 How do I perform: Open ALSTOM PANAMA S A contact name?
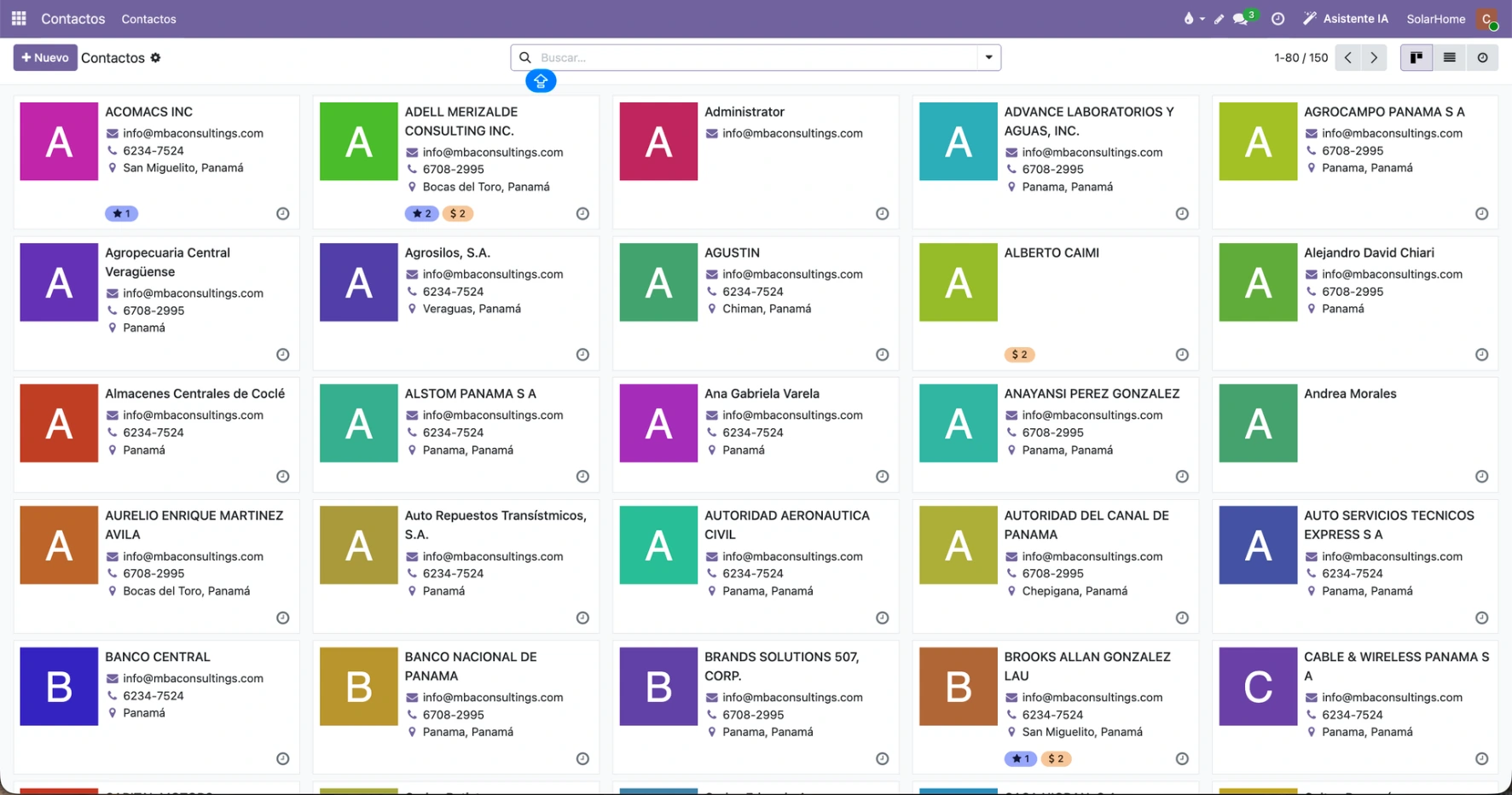click(470, 393)
